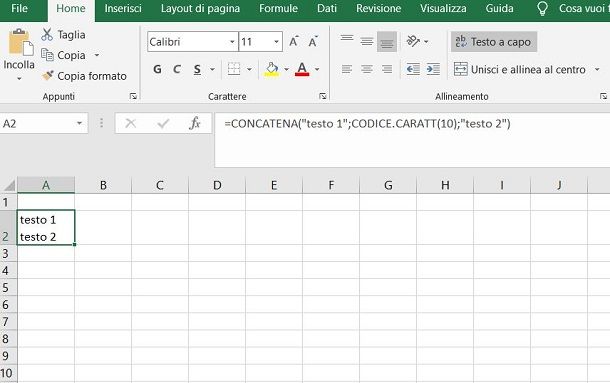Image resolution: width=610 pixels, height=383 pixels.
Task: Open Appunti clipboard dialog launcher
Action: [x=133, y=96]
